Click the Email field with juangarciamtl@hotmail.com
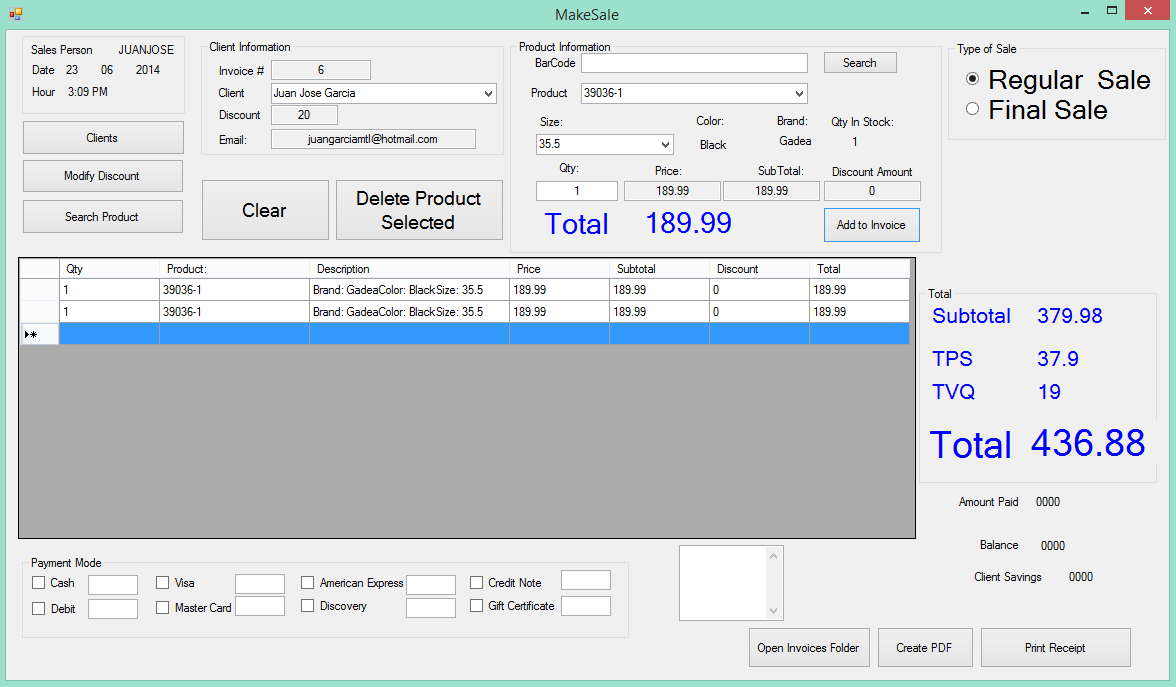The height and width of the screenshot is (687, 1176). click(x=373, y=140)
